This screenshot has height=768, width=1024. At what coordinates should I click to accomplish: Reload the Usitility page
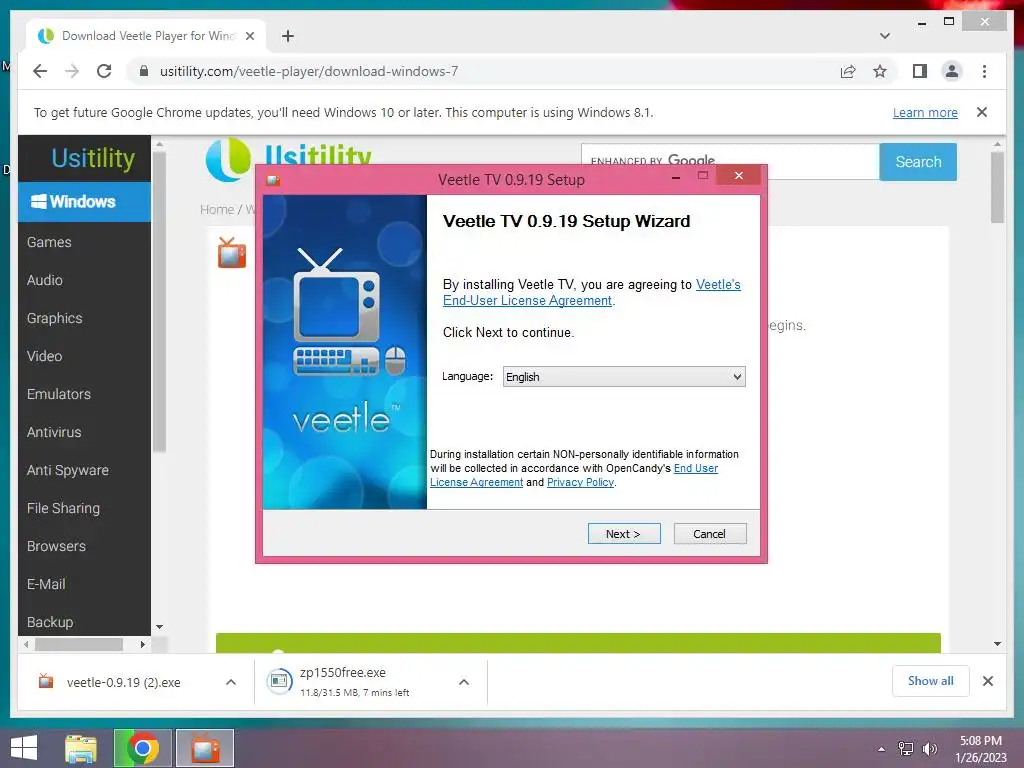pos(104,71)
